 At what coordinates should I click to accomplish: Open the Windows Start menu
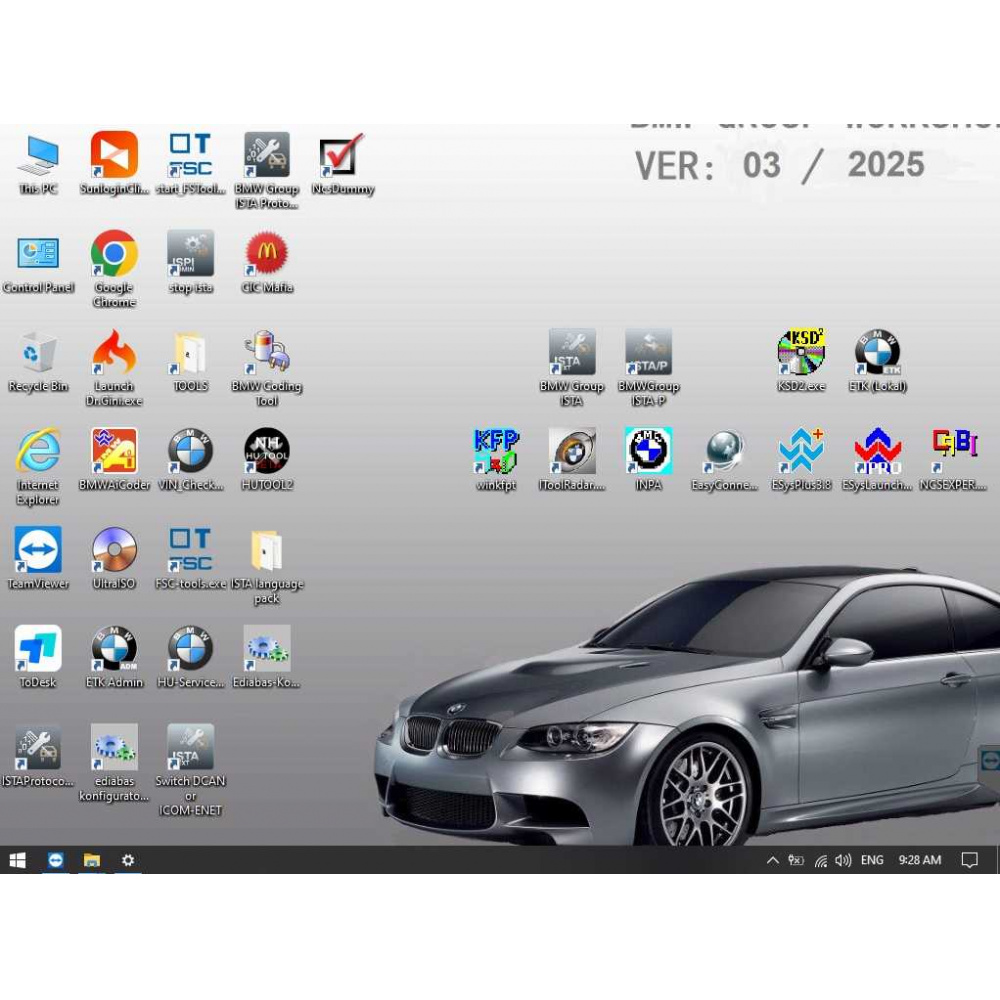pos(17,860)
